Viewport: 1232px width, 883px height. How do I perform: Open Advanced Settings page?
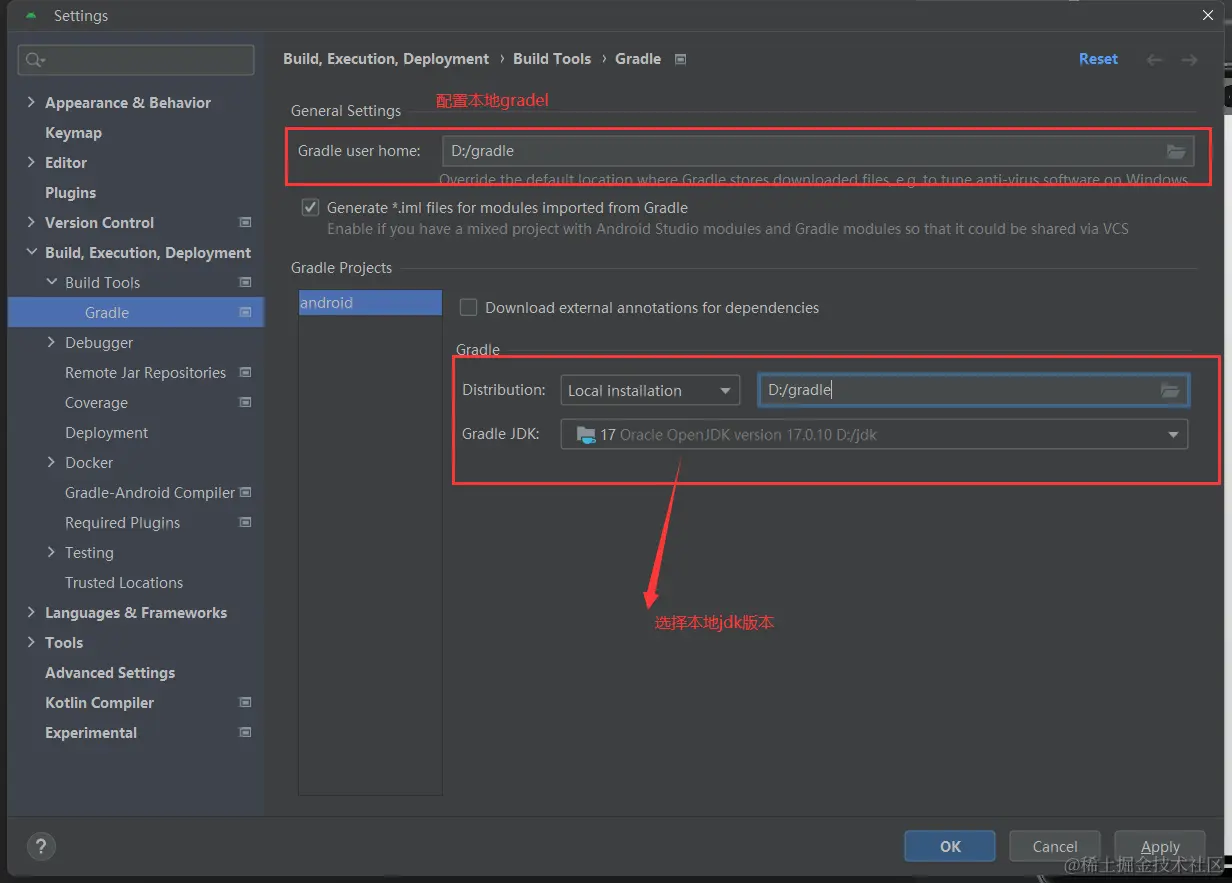coord(110,672)
